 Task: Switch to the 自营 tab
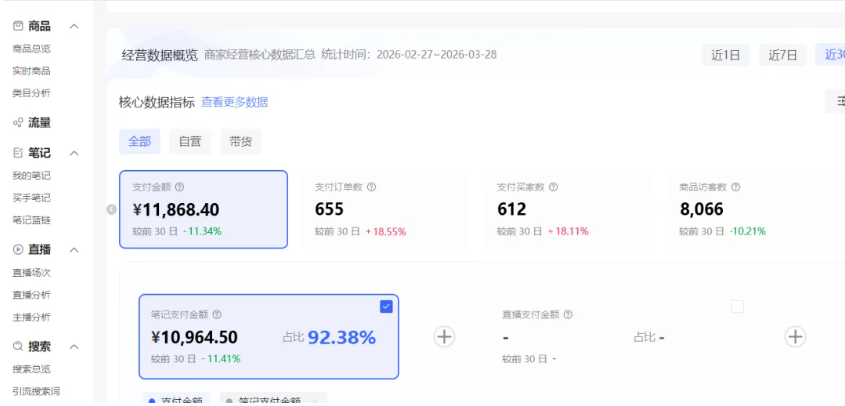189,142
